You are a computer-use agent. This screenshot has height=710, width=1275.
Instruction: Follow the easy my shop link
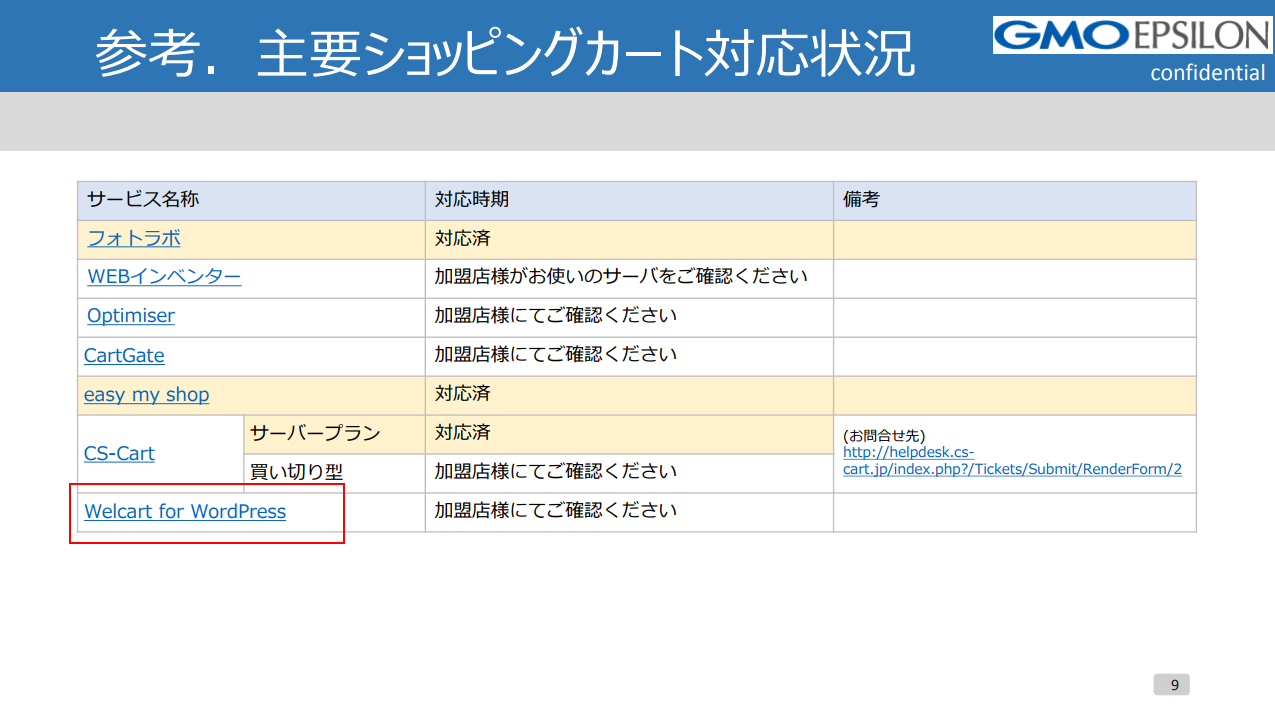[x=147, y=394]
